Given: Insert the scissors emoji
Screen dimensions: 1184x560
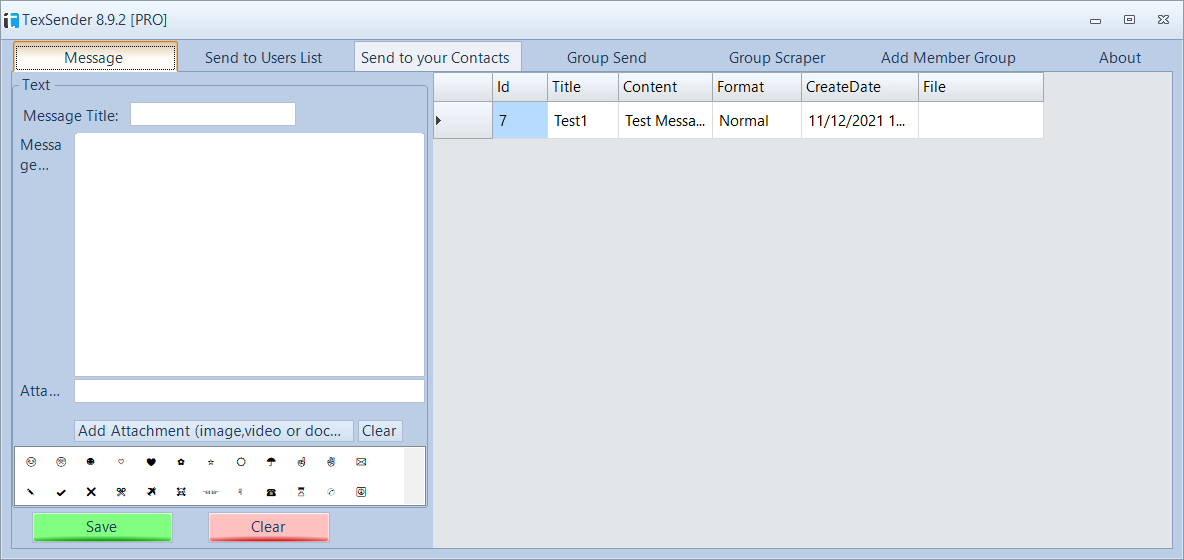Looking at the screenshot, I should [121, 491].
